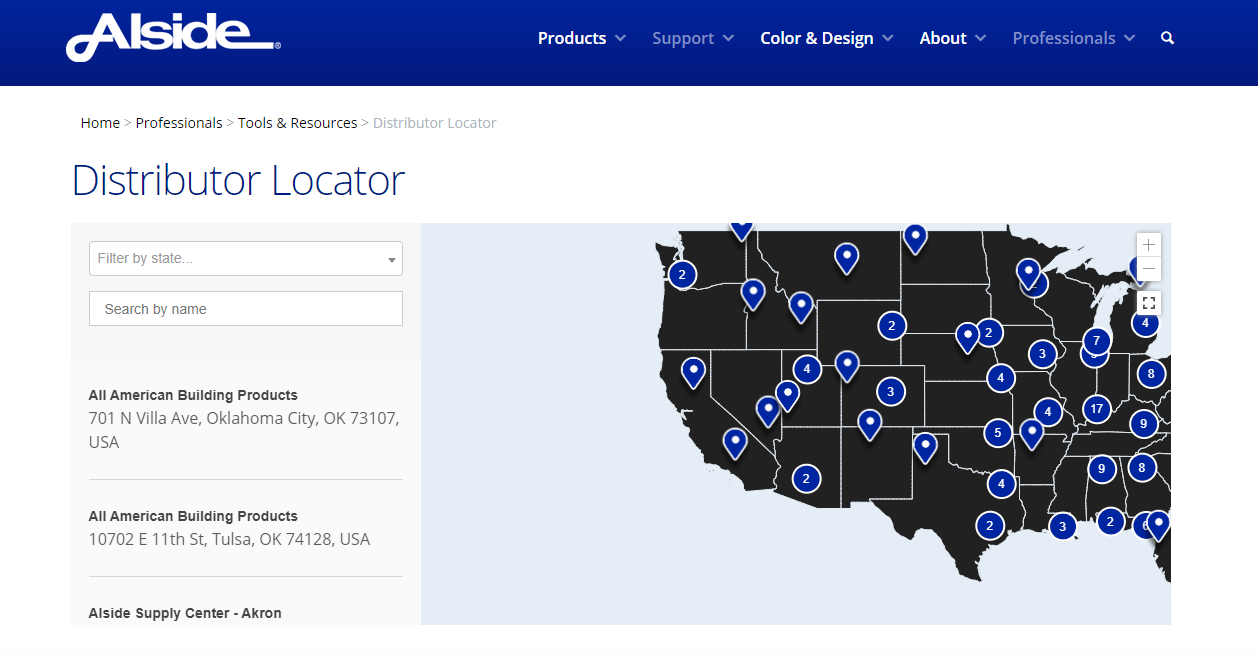Viewport: 1258px width, 651px height.
Task: Click the cluster marker labeled 2 near Oregon
Action: pyautogui.click(x=681, y=274)
